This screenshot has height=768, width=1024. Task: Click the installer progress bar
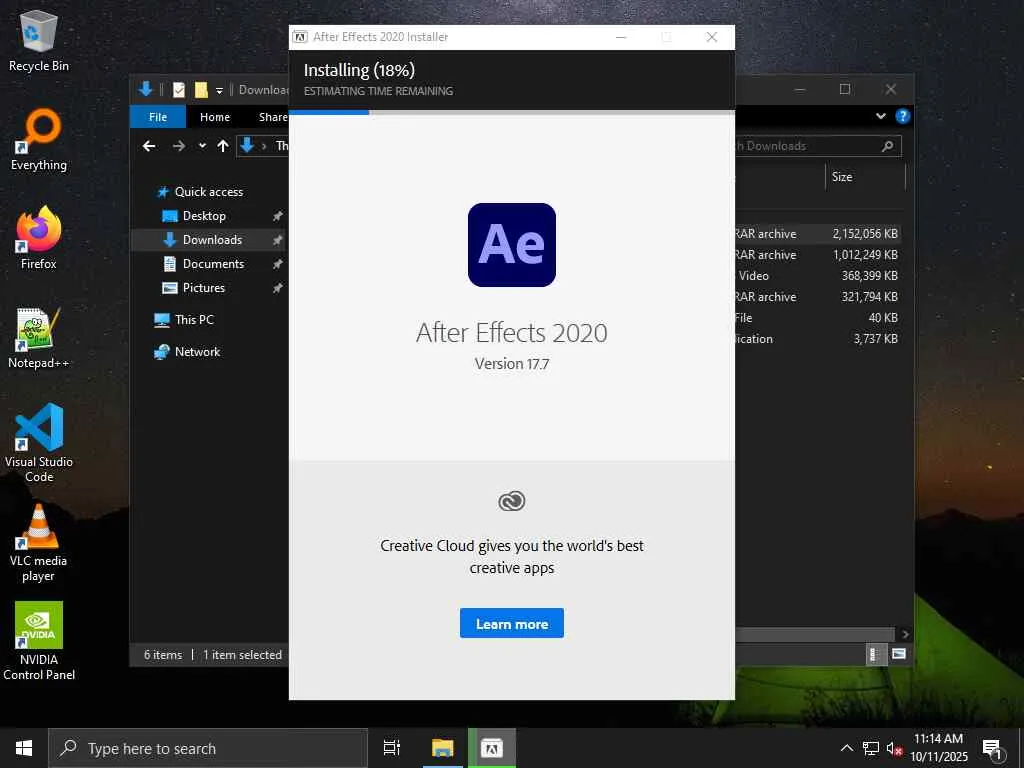coord(511,112)
